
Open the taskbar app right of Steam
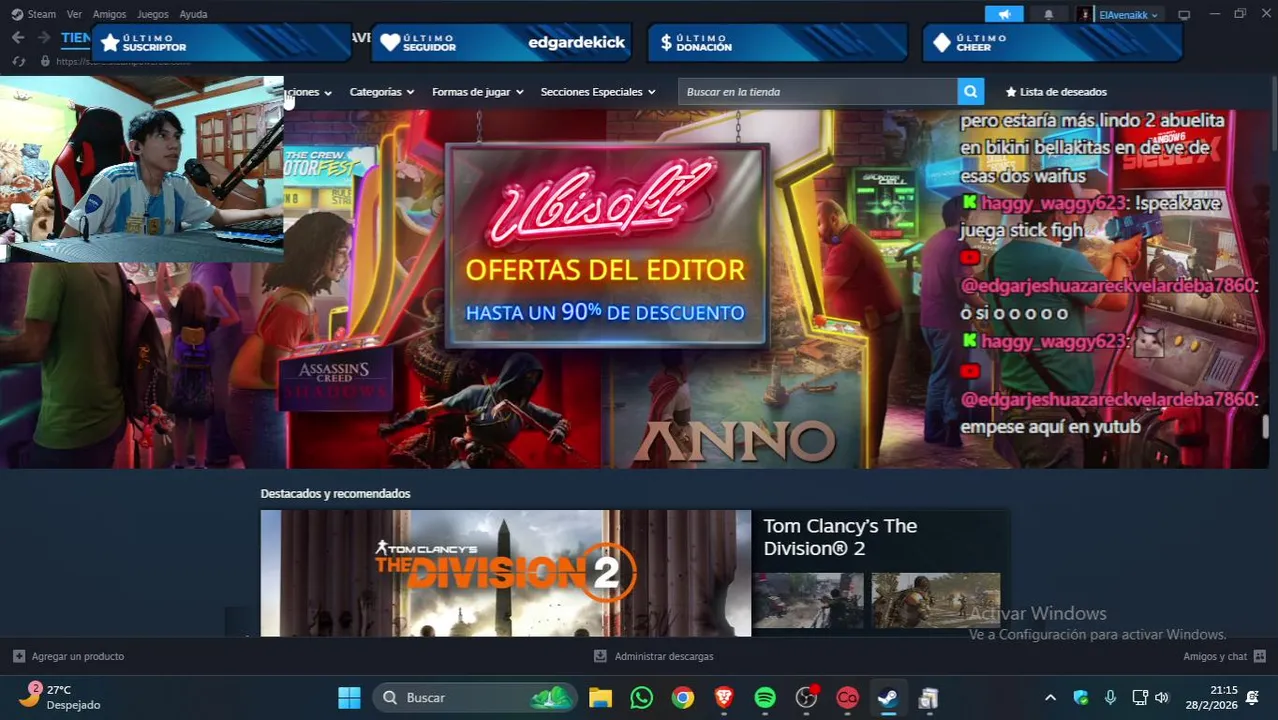click(928, 698)
